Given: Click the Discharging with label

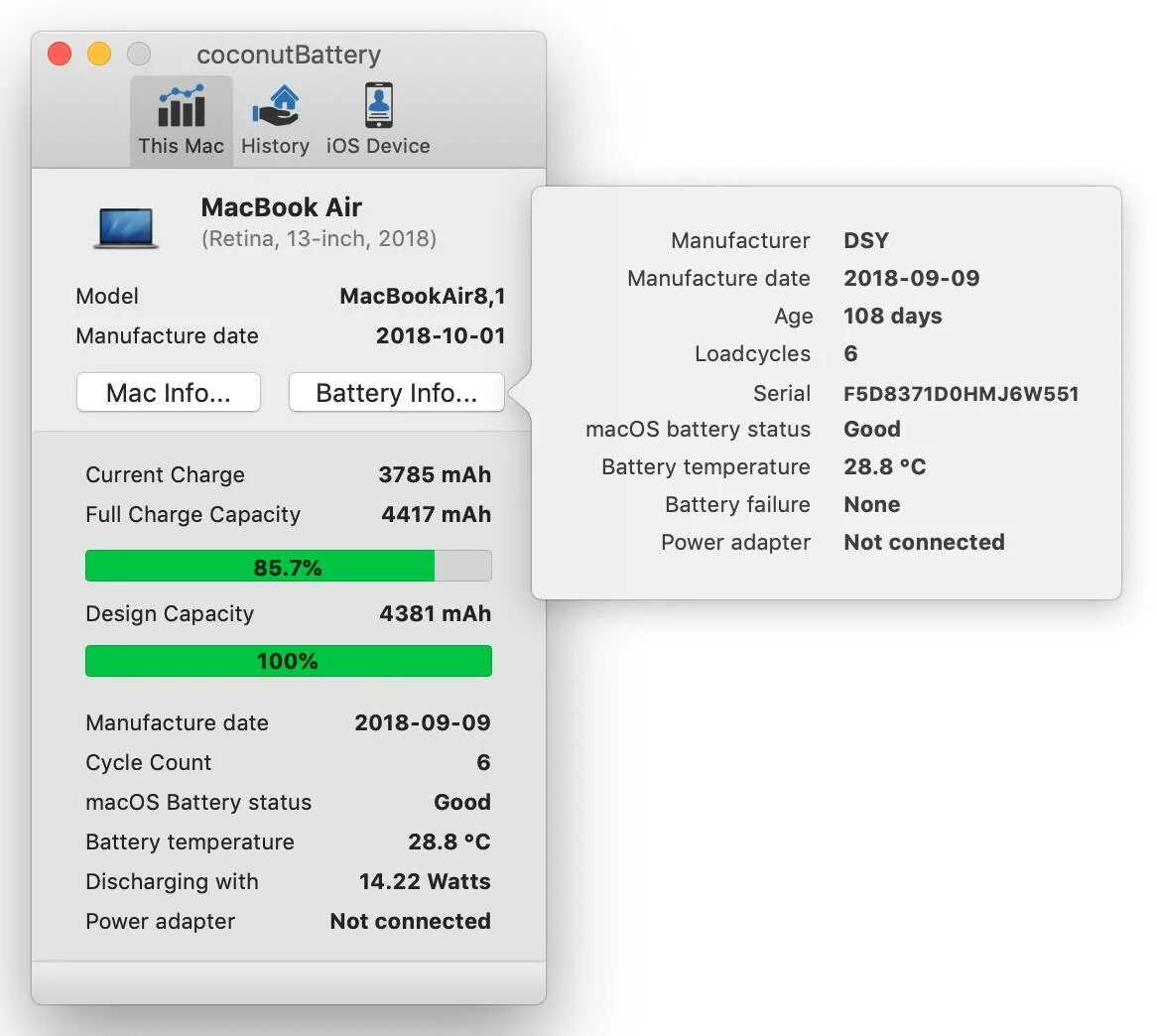Looking at the screenshot, I should (172, 882).
